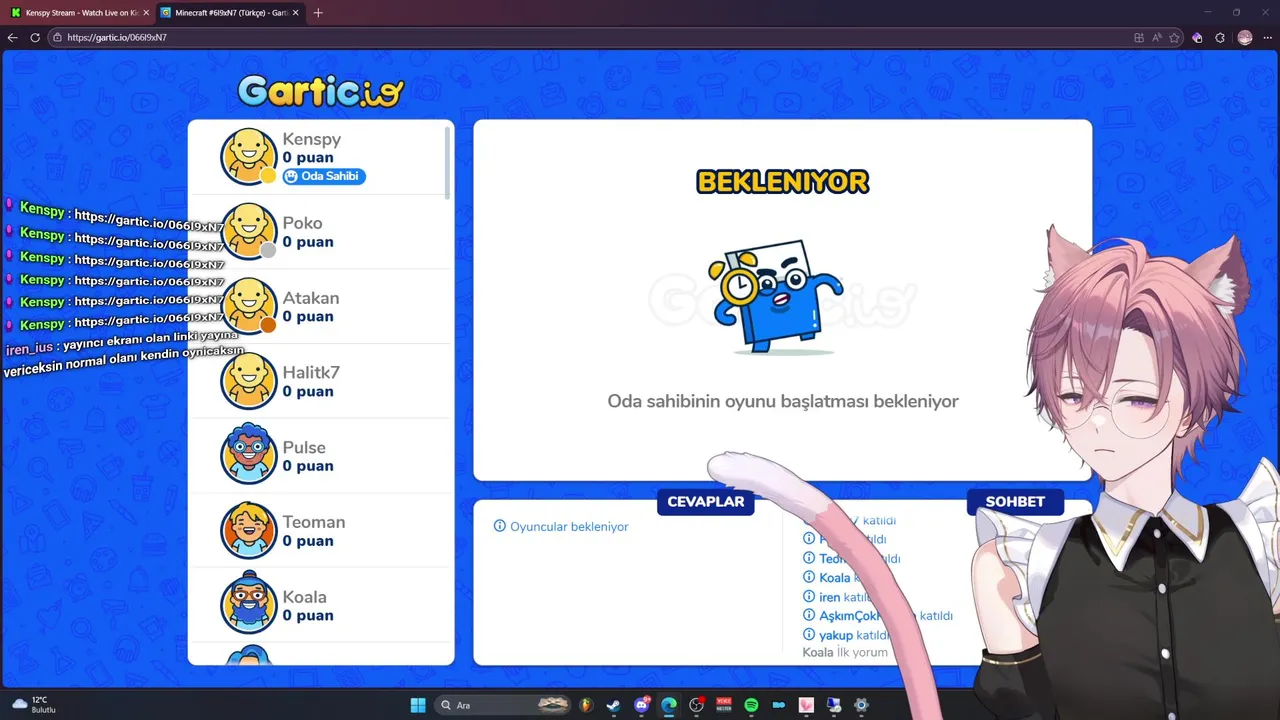Open Discord from the taskbar
The height and width of the screenshot is (720, 1280).
pyautogui.click(x=642, y=705)
